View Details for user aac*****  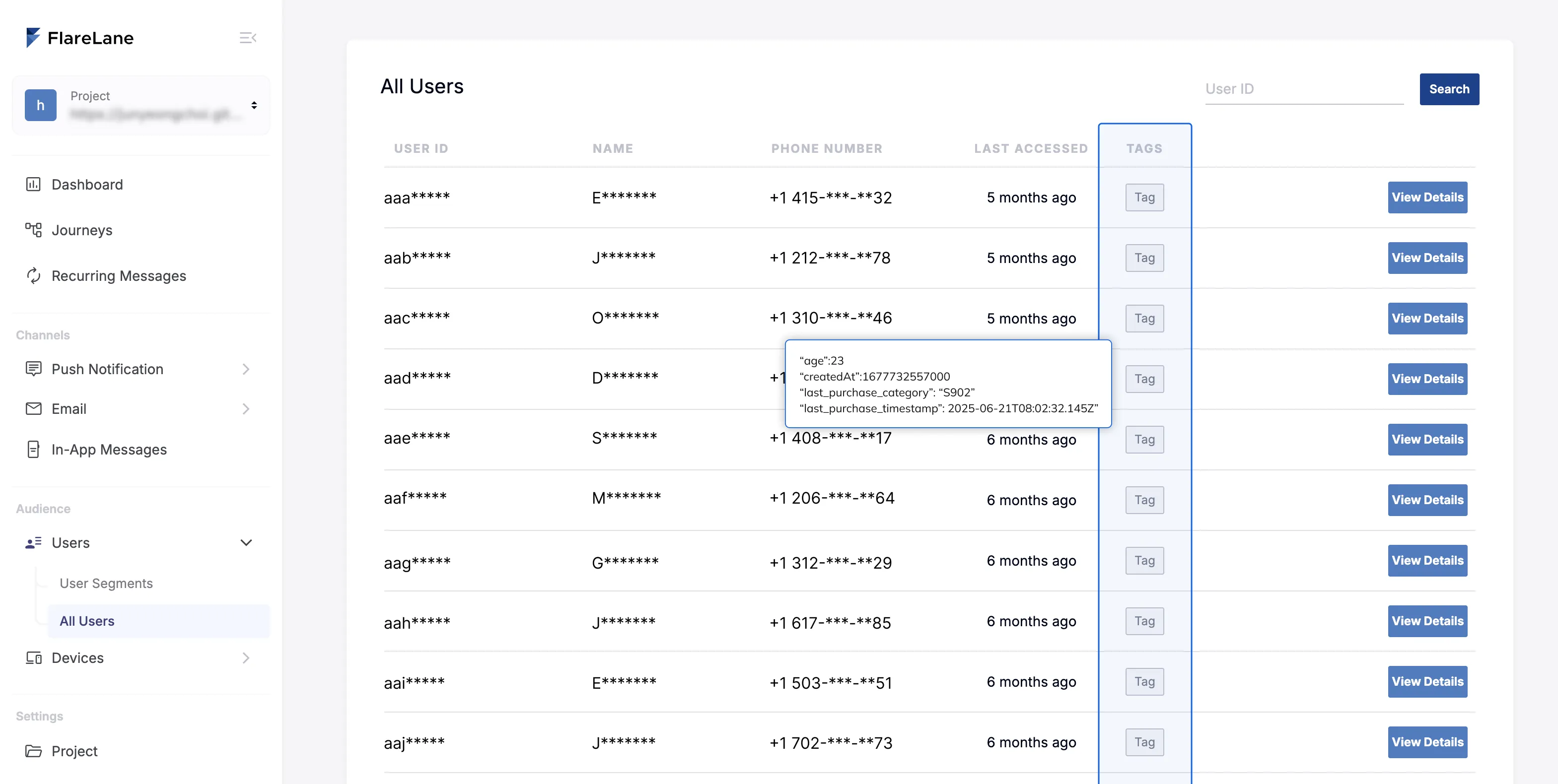click(x=1427, y=318)
